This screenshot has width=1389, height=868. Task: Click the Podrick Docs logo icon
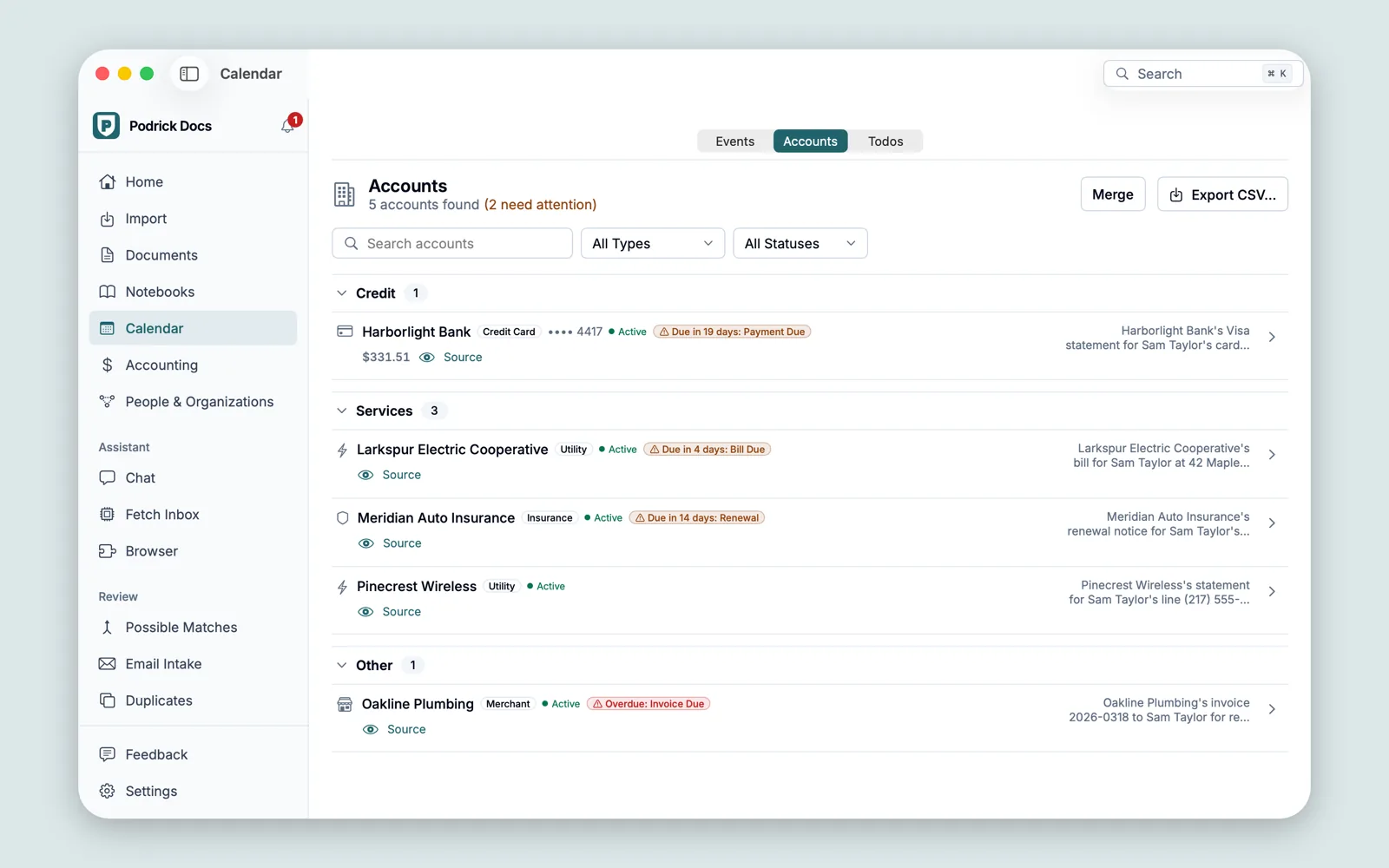click(x=107, y=126)
